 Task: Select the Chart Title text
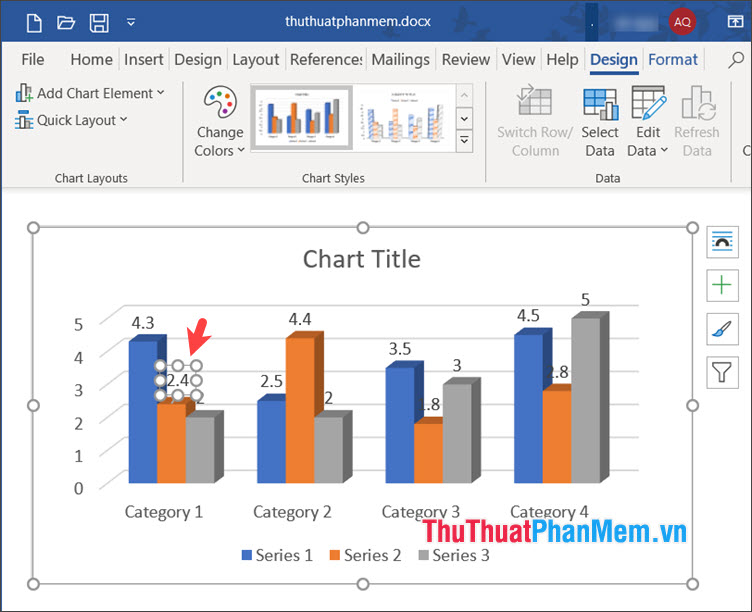coord(362,259)
